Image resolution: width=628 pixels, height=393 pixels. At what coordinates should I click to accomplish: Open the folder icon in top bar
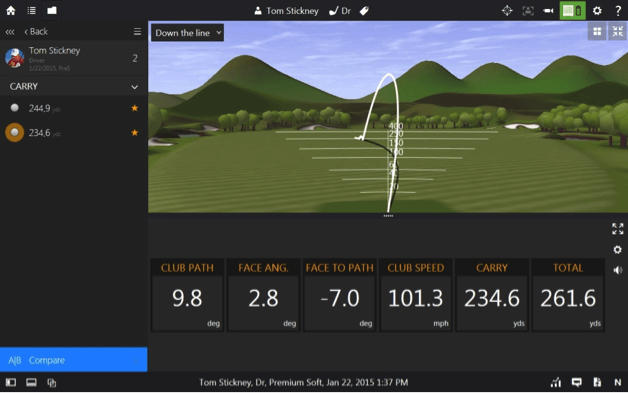point(52,10)
